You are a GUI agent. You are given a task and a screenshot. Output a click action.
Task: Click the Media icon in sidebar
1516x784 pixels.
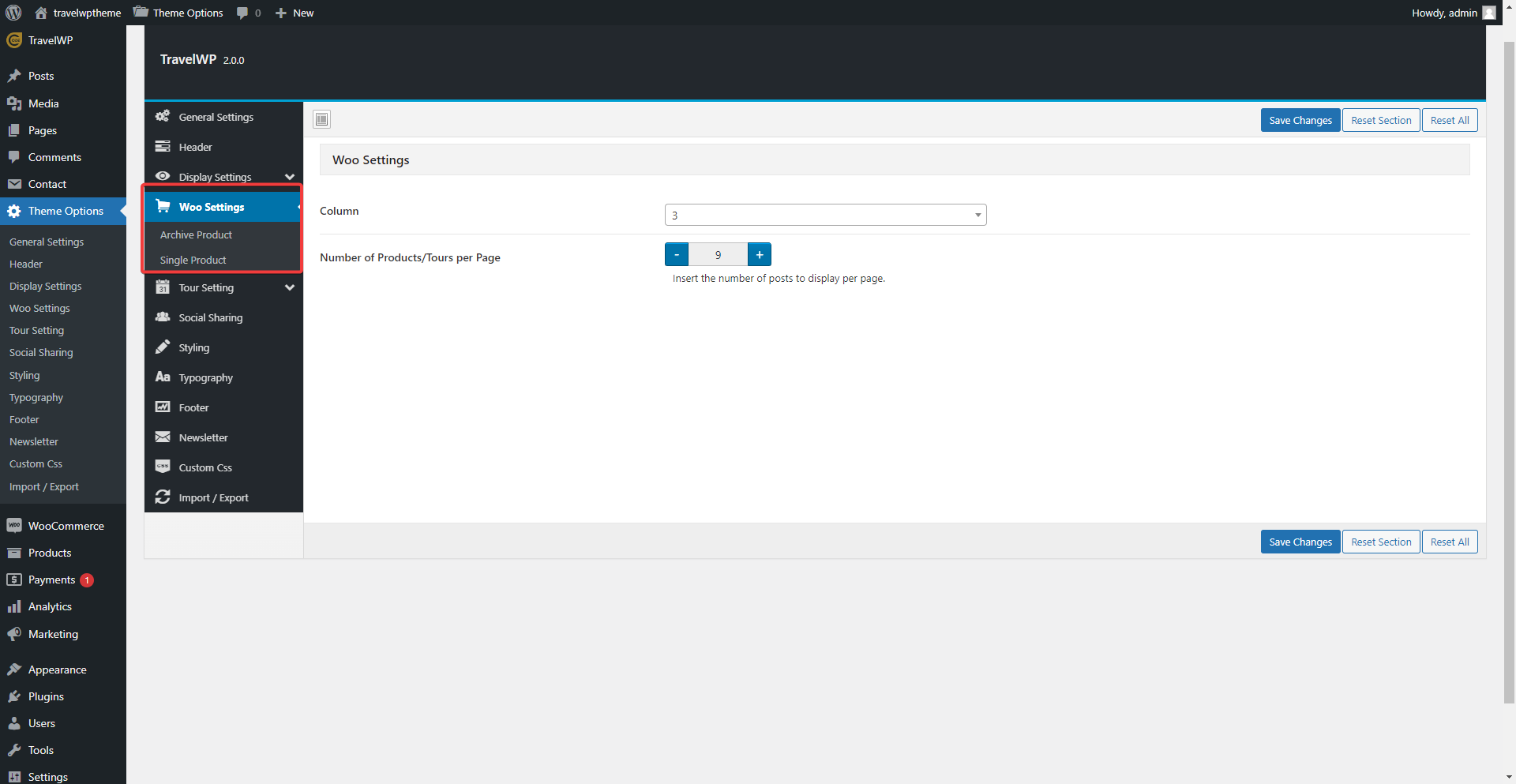(13, 103)
